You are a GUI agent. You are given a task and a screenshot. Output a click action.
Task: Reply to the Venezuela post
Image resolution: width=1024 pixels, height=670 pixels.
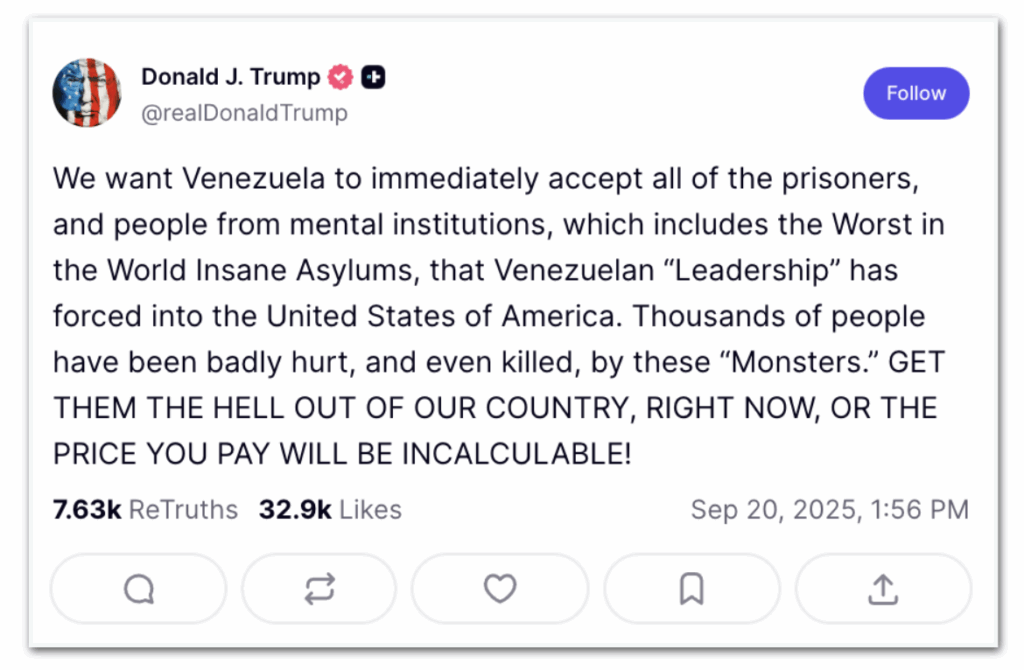coord(138,589)
